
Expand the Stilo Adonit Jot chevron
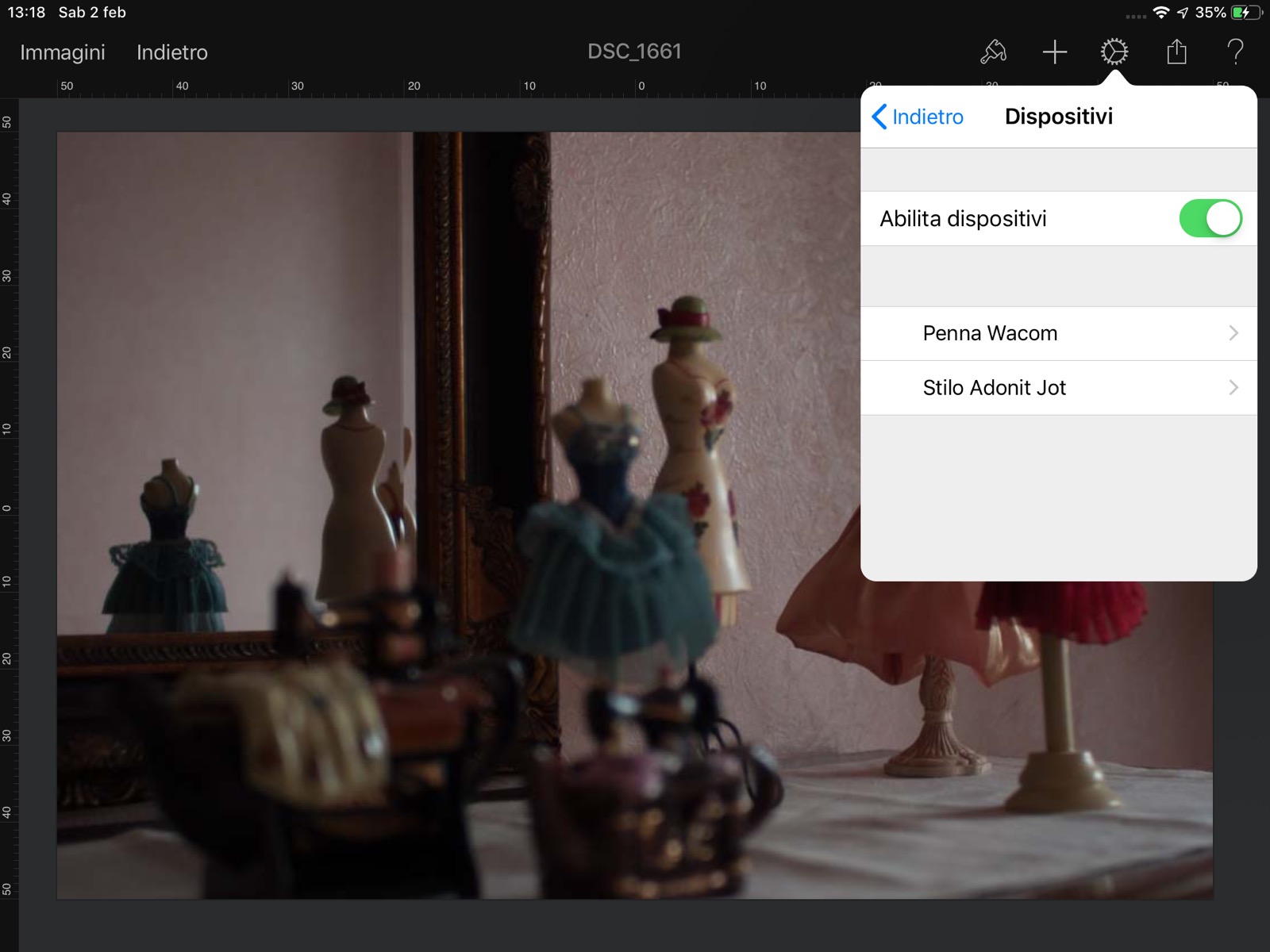point(1233,388)
